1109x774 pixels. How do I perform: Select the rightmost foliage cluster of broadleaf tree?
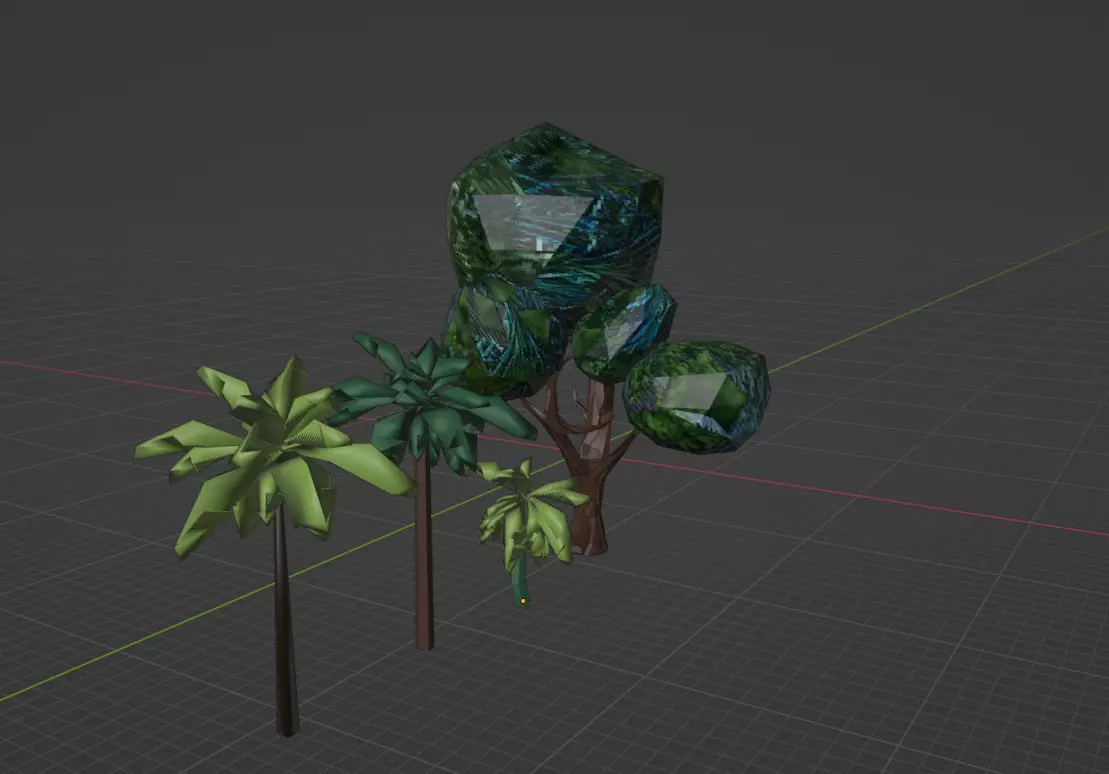coord(697,396)
